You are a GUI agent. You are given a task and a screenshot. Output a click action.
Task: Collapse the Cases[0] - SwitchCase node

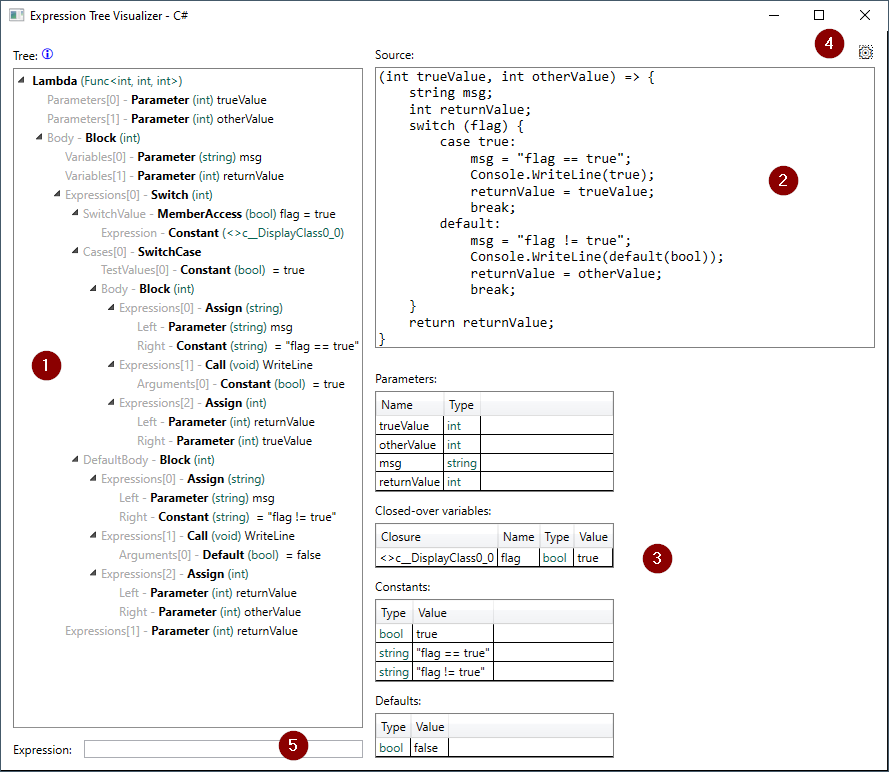[75, 252]
